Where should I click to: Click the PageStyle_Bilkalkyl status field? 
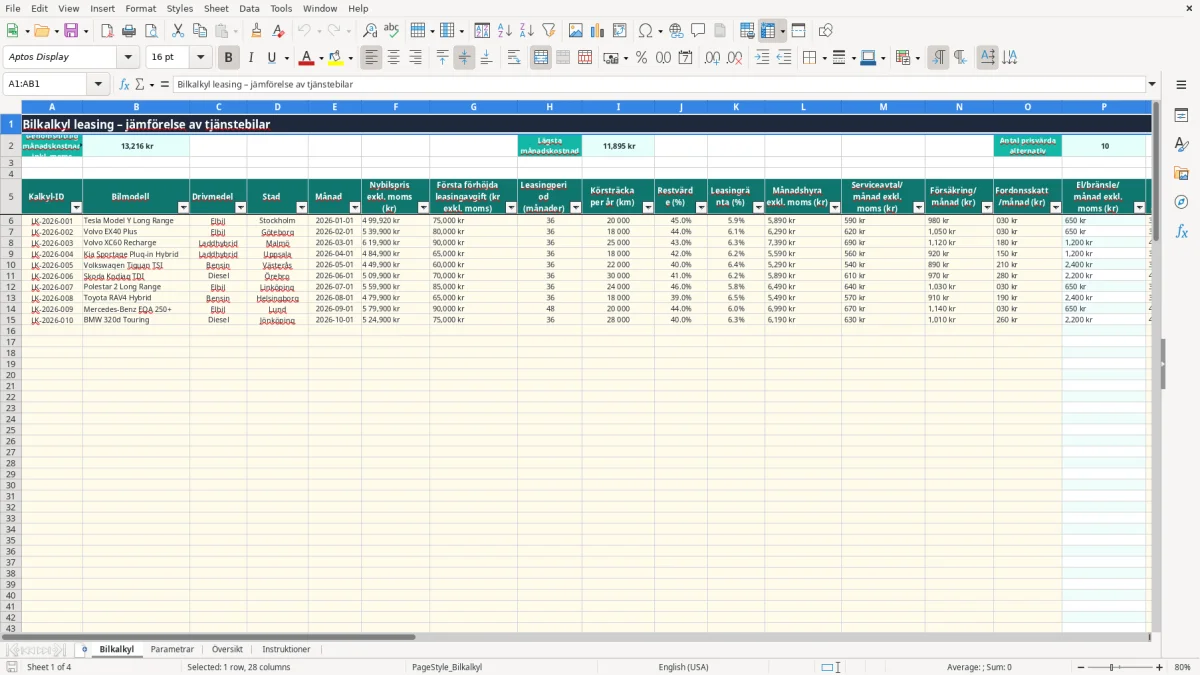tap(446, 667)
